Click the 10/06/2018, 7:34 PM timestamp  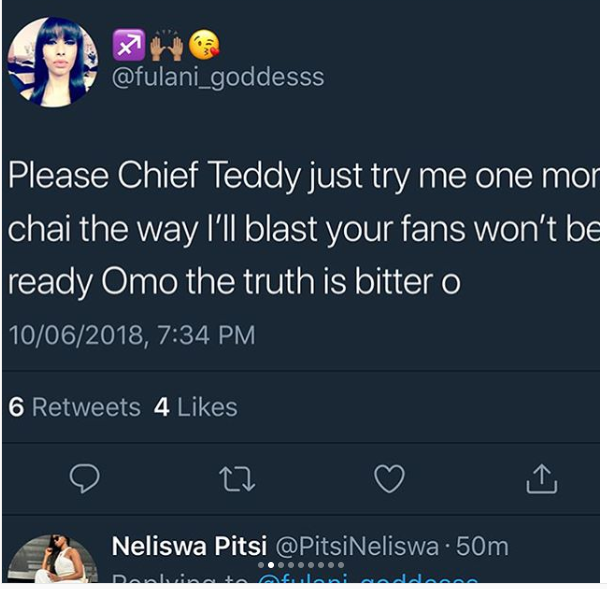click(x=131, y=334)
